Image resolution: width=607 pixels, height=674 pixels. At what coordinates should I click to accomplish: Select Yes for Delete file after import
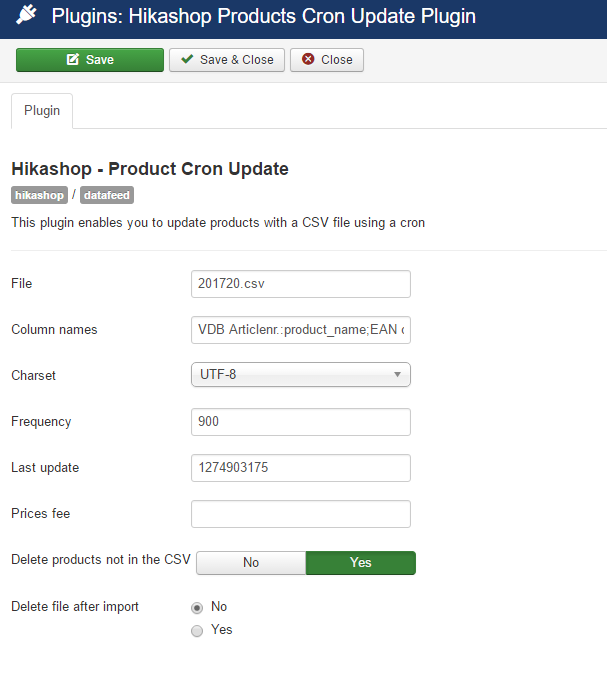click(x=197, y=631)
